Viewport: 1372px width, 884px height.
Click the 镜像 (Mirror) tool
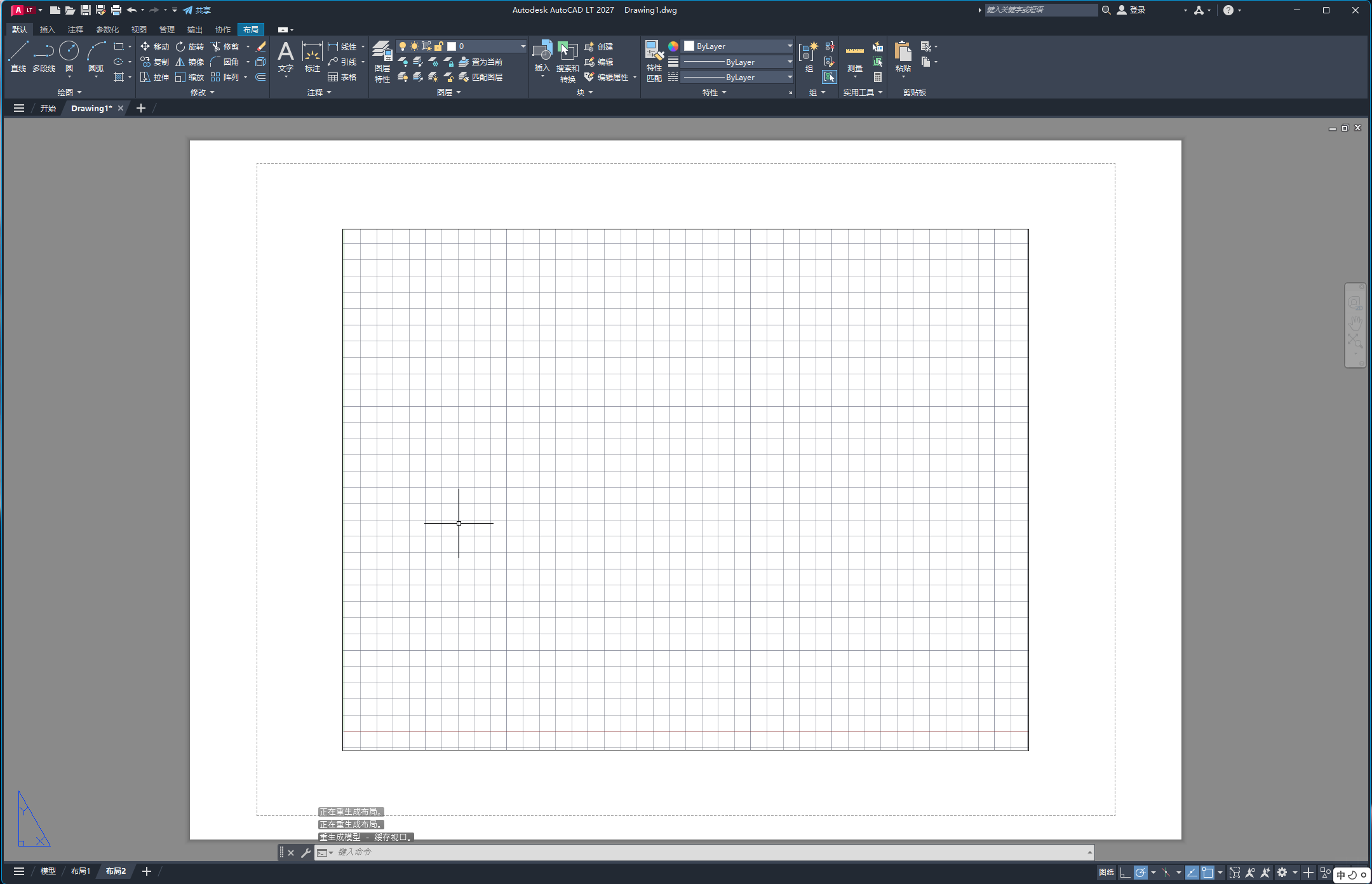[x=190, y=62]
